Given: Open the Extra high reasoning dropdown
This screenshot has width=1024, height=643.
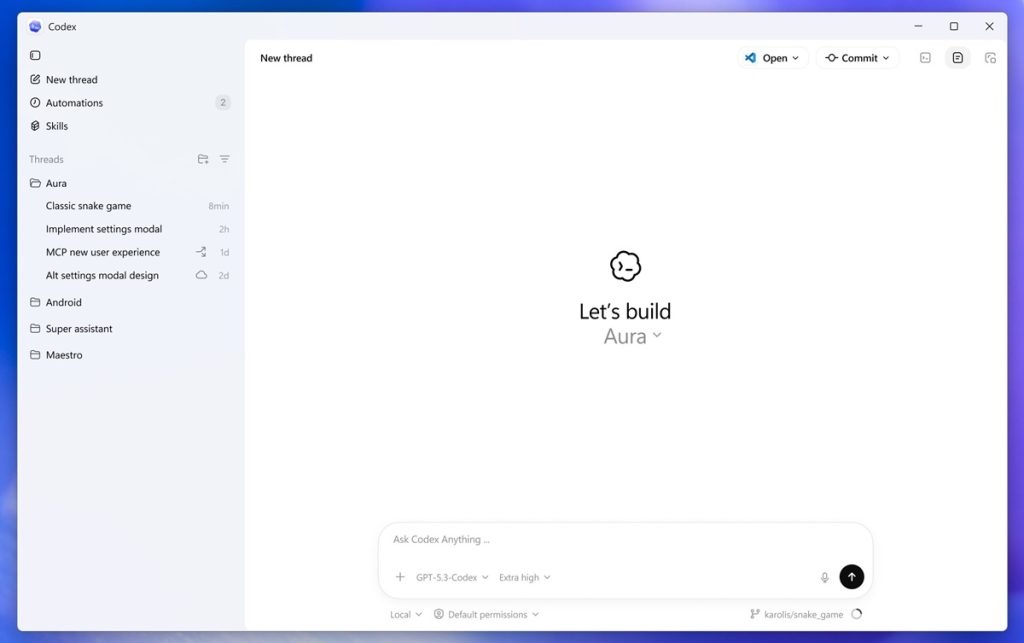Looking at the screenshot, I should [524, 577].
